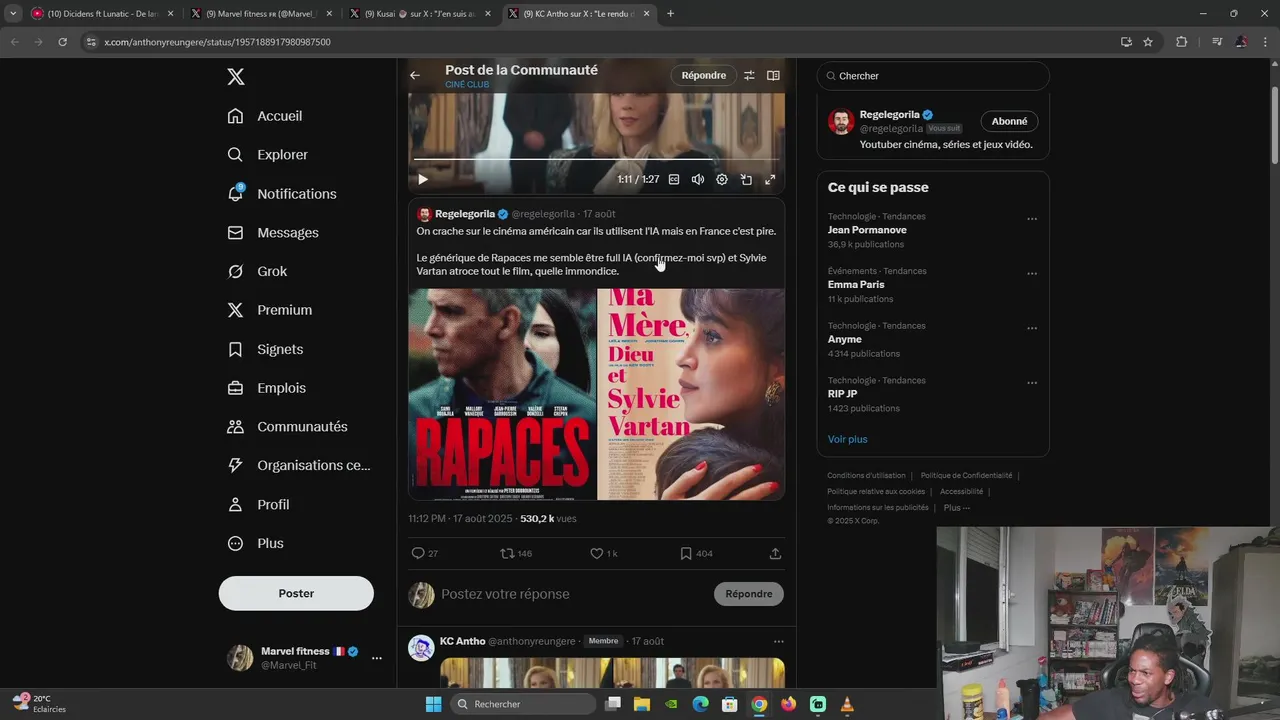Click the Voir plus link
1280x720 pixels.
pos(847,439)
